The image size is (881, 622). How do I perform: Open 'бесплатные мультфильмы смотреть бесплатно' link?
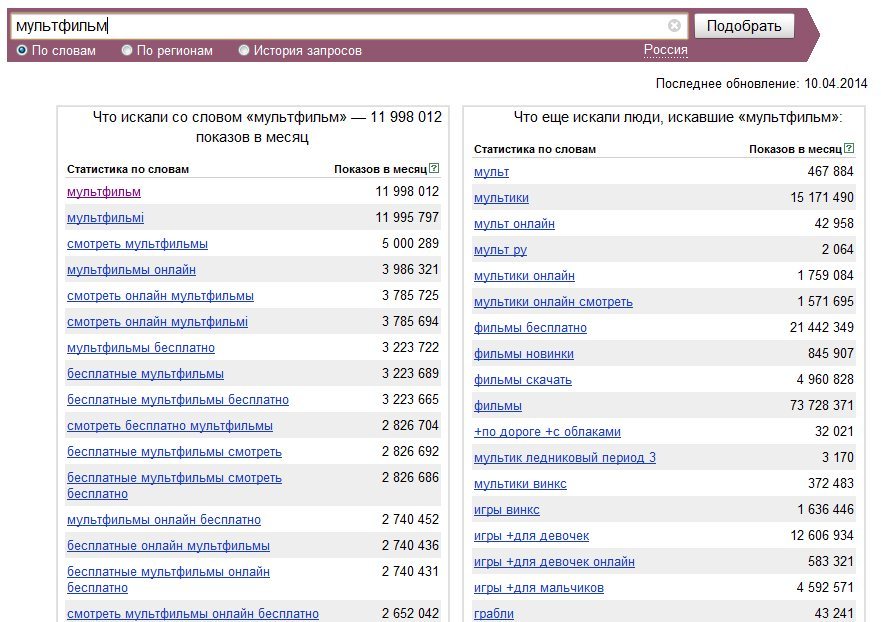pyautogui.click(x=174, y=485)
